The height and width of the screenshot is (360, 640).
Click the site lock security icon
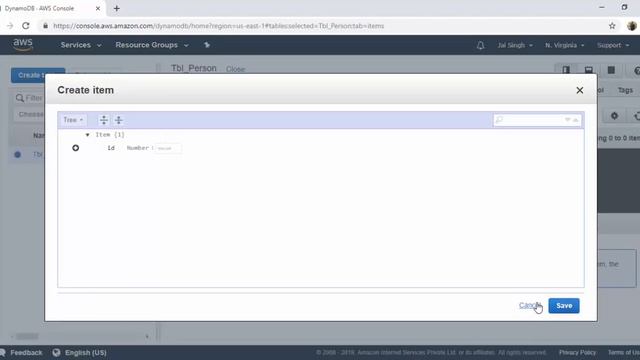(45, 26)
